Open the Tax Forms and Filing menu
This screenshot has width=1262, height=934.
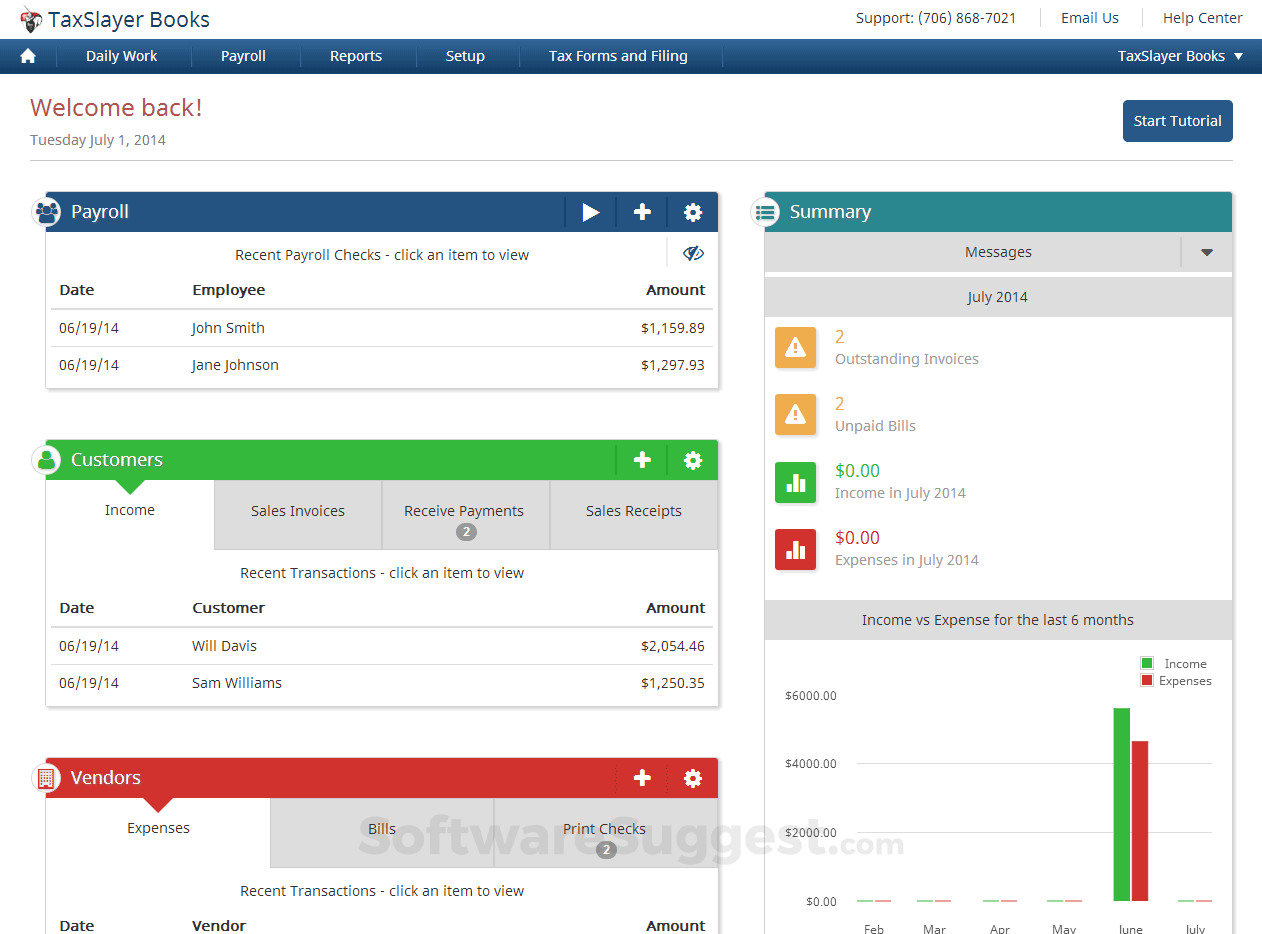617,56
